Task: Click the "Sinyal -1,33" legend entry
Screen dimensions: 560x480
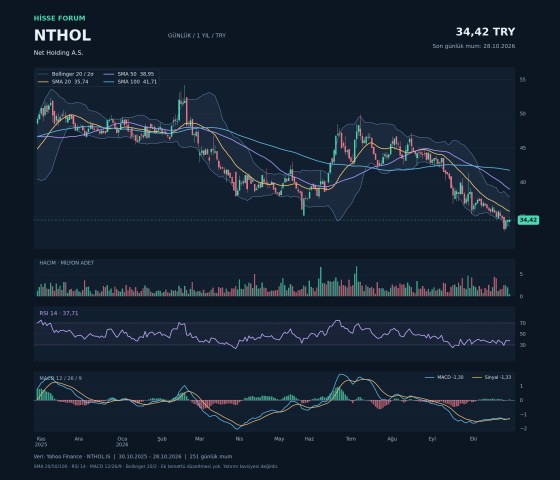Action: pyautogui.click(x=491, y=378)
